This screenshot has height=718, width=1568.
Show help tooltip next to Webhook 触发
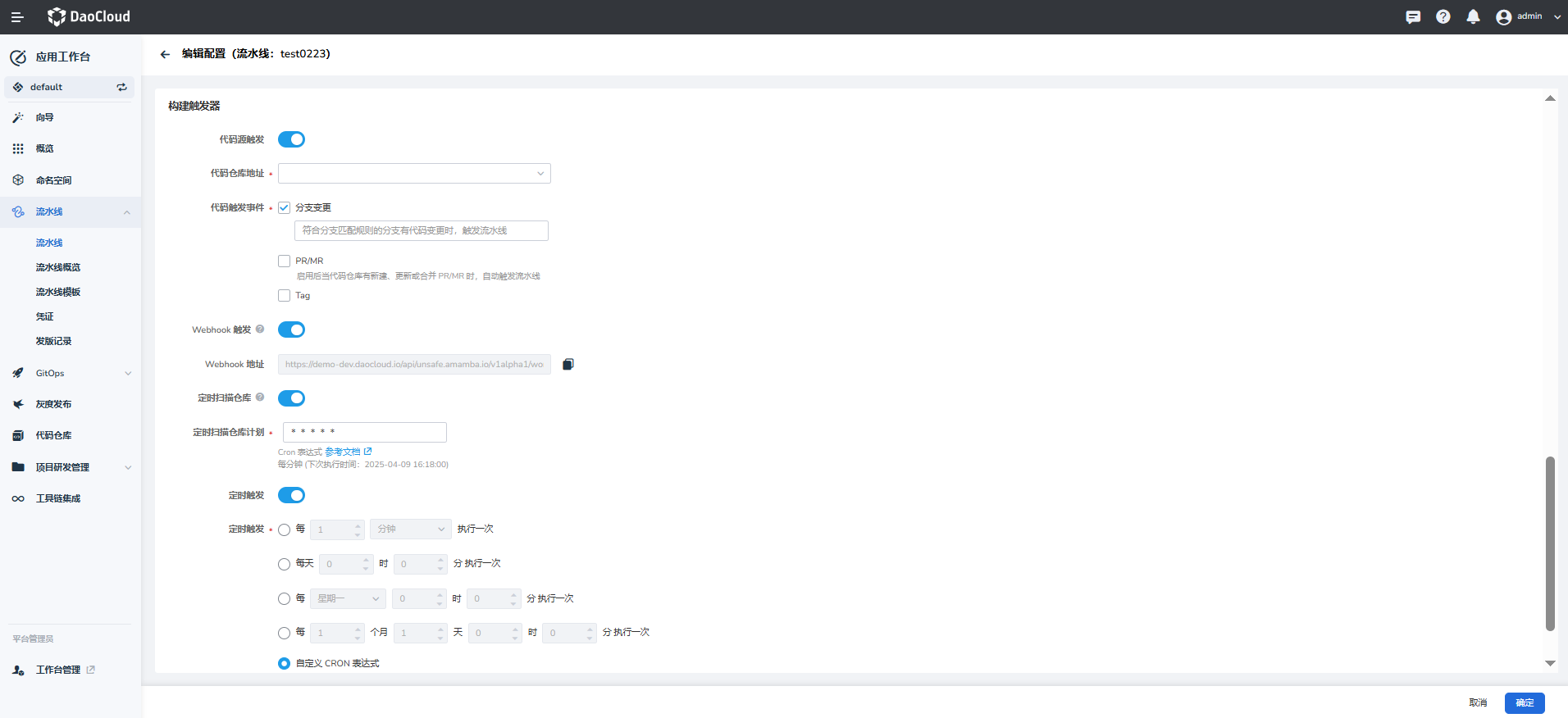(x=260, y=329)
